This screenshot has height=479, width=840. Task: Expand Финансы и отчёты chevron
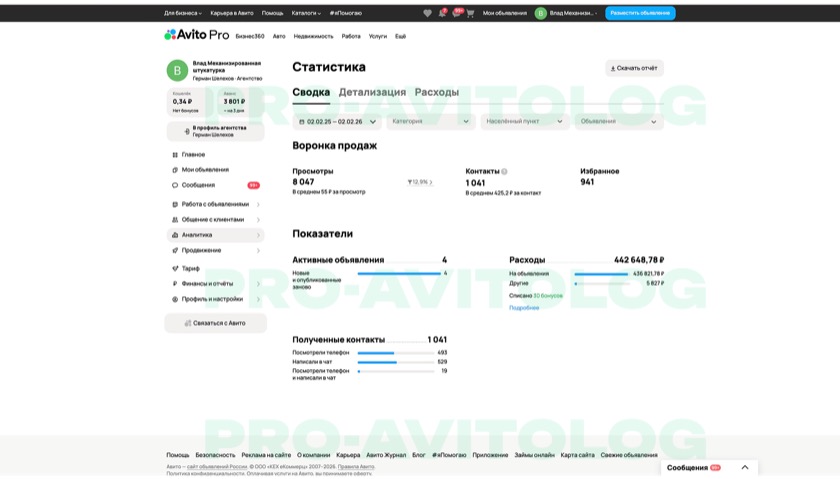(258, 284)
